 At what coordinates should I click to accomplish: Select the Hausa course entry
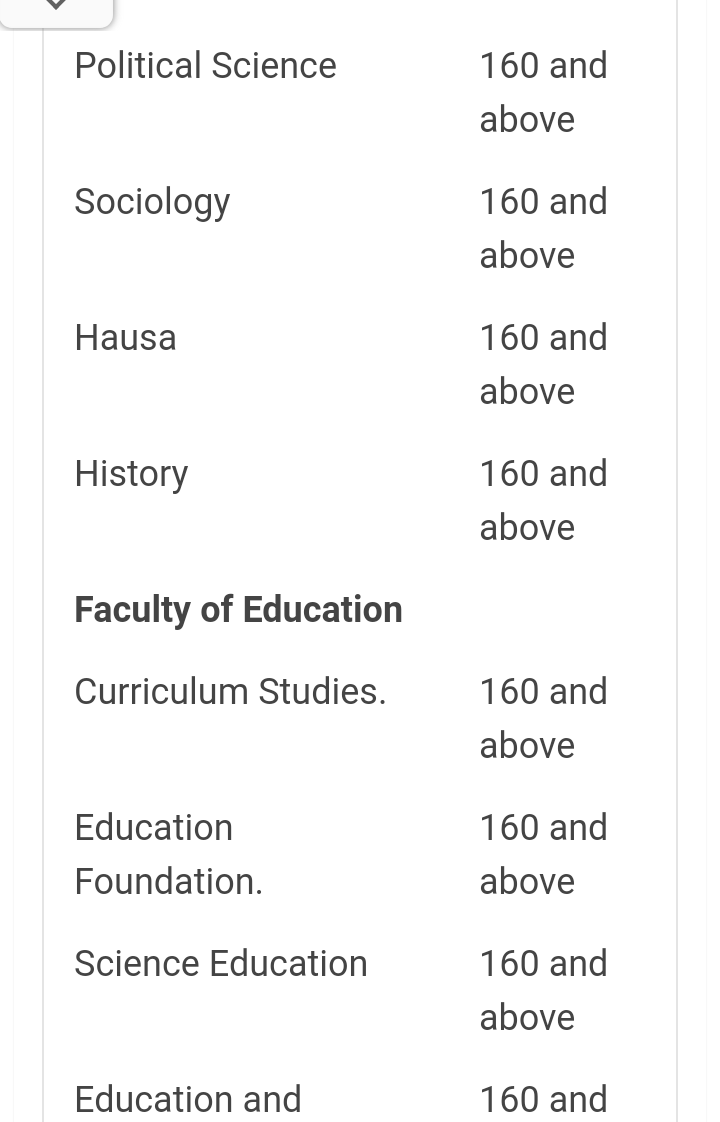pos(125,338)
